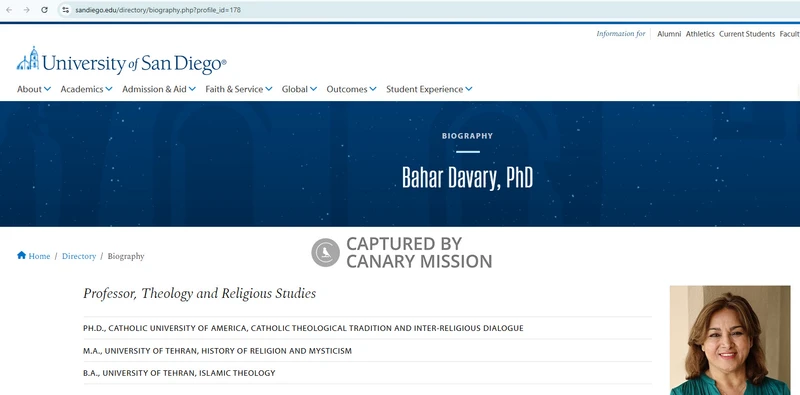The image size is (800, 395).
Task: Click the Directory breadcrumb link
Action: pyautogui.click(x=79, y=256)
